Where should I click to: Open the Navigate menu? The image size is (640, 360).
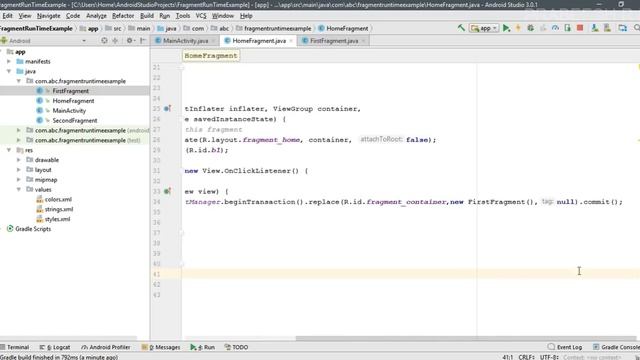[x=49, y=16]
